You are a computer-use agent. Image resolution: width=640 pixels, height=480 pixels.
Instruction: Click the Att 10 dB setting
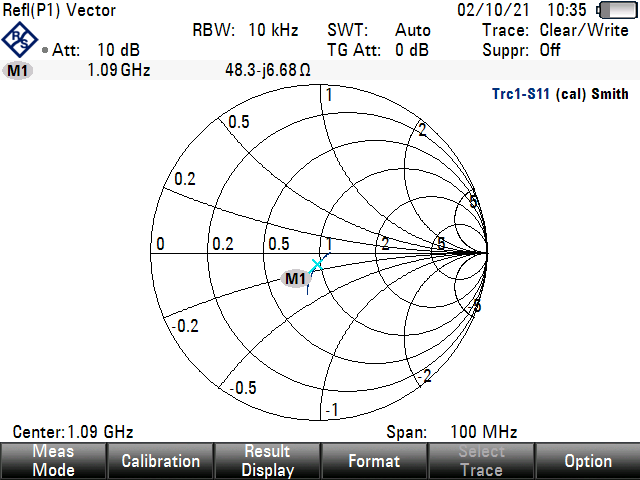pyautogui.click(x=96, y=50)
